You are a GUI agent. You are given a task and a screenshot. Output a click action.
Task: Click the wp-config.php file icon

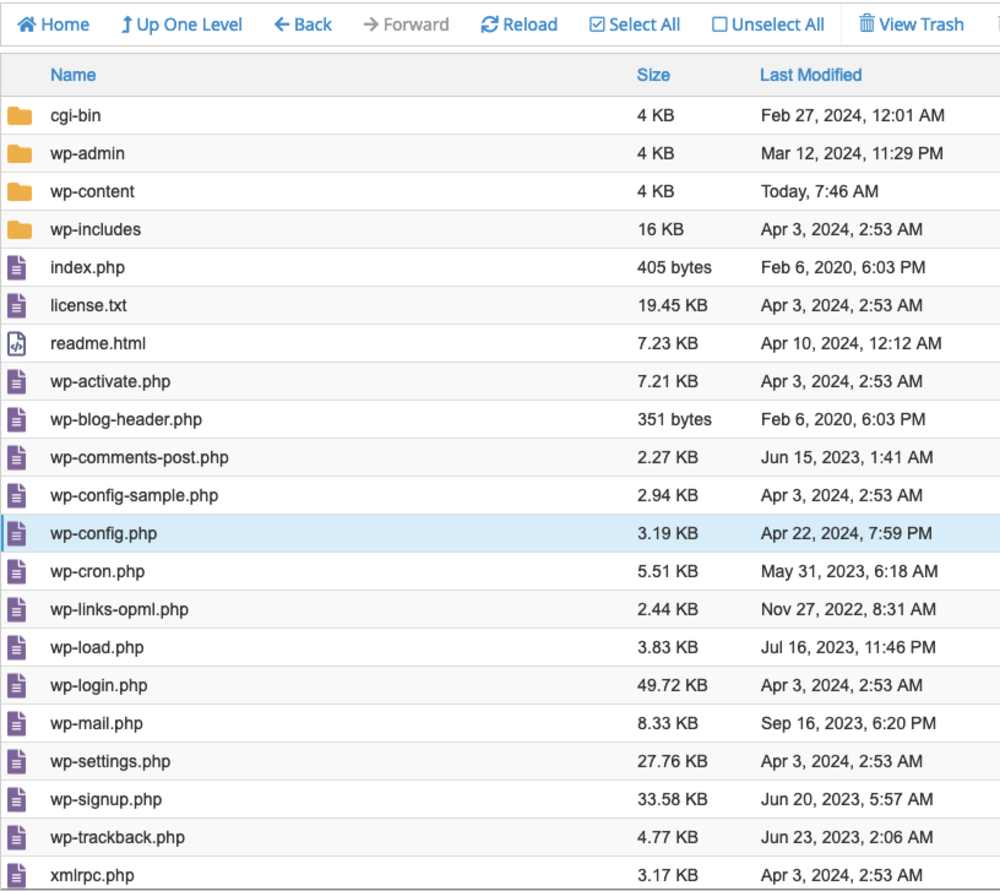tap(17, 534)
